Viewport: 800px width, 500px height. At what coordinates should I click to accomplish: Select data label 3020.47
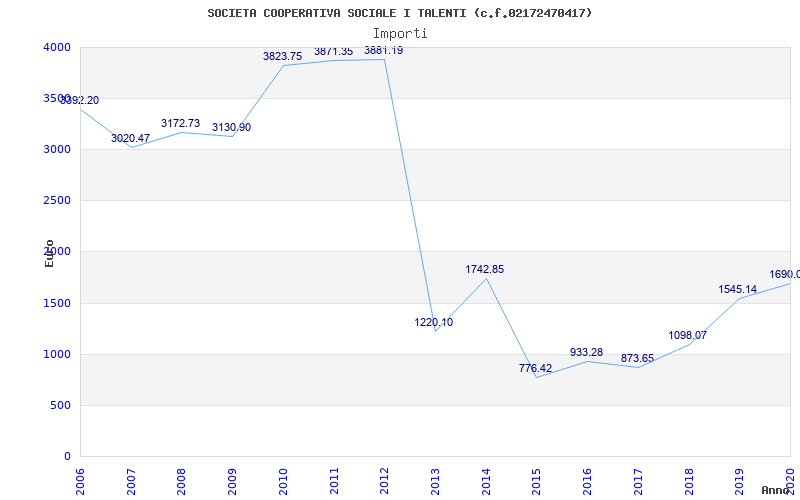[131, 138]
